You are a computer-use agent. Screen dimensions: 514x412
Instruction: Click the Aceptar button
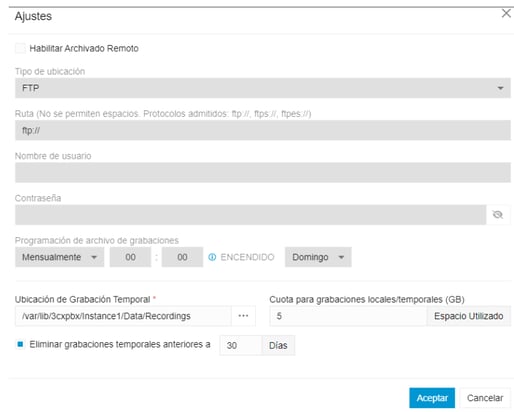[x=432, y=398]
